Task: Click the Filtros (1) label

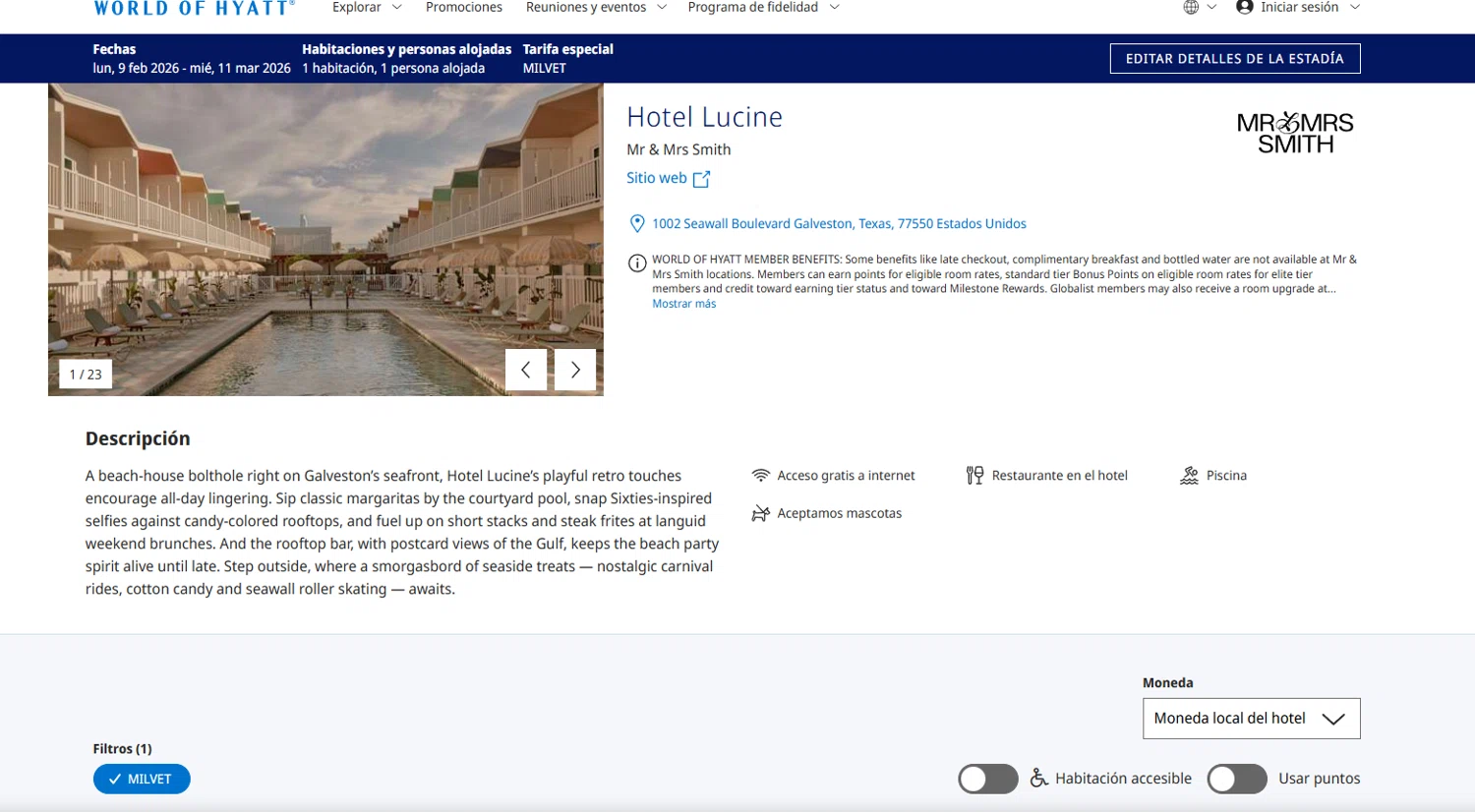Action: [123, 749]
